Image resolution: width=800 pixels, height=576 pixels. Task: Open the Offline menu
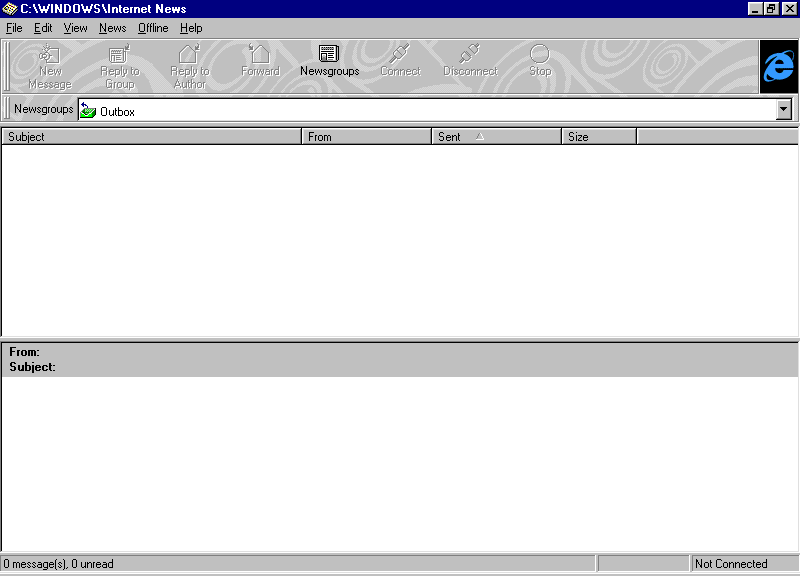(153, 28)
